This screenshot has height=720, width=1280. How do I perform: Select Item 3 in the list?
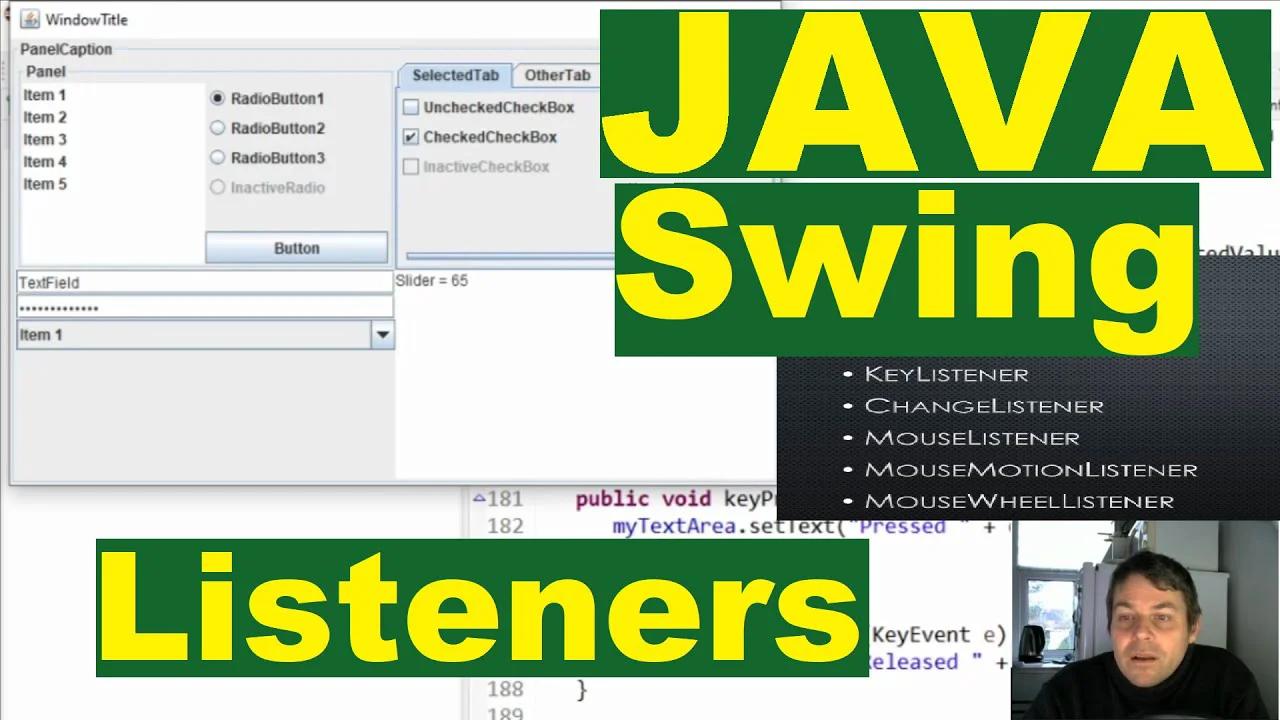click(44, 139)
